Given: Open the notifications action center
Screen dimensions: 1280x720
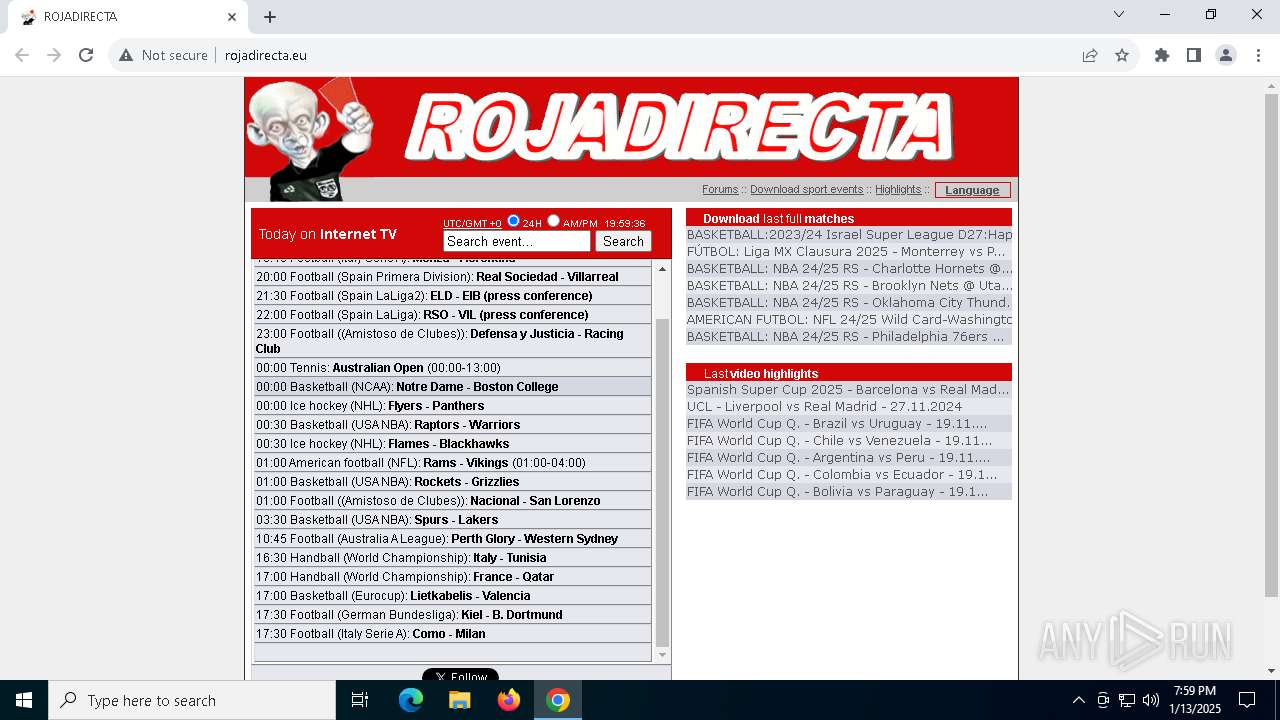Looking at the screenshot, I should [1247, 700].
